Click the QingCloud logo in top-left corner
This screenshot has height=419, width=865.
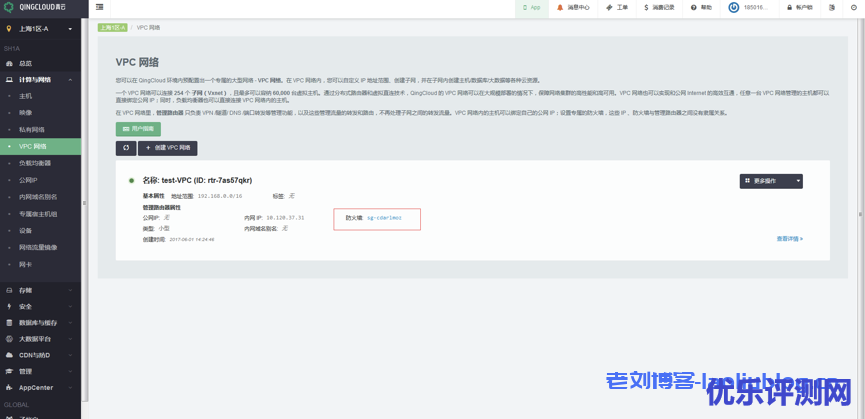click(x=39, y=8)
